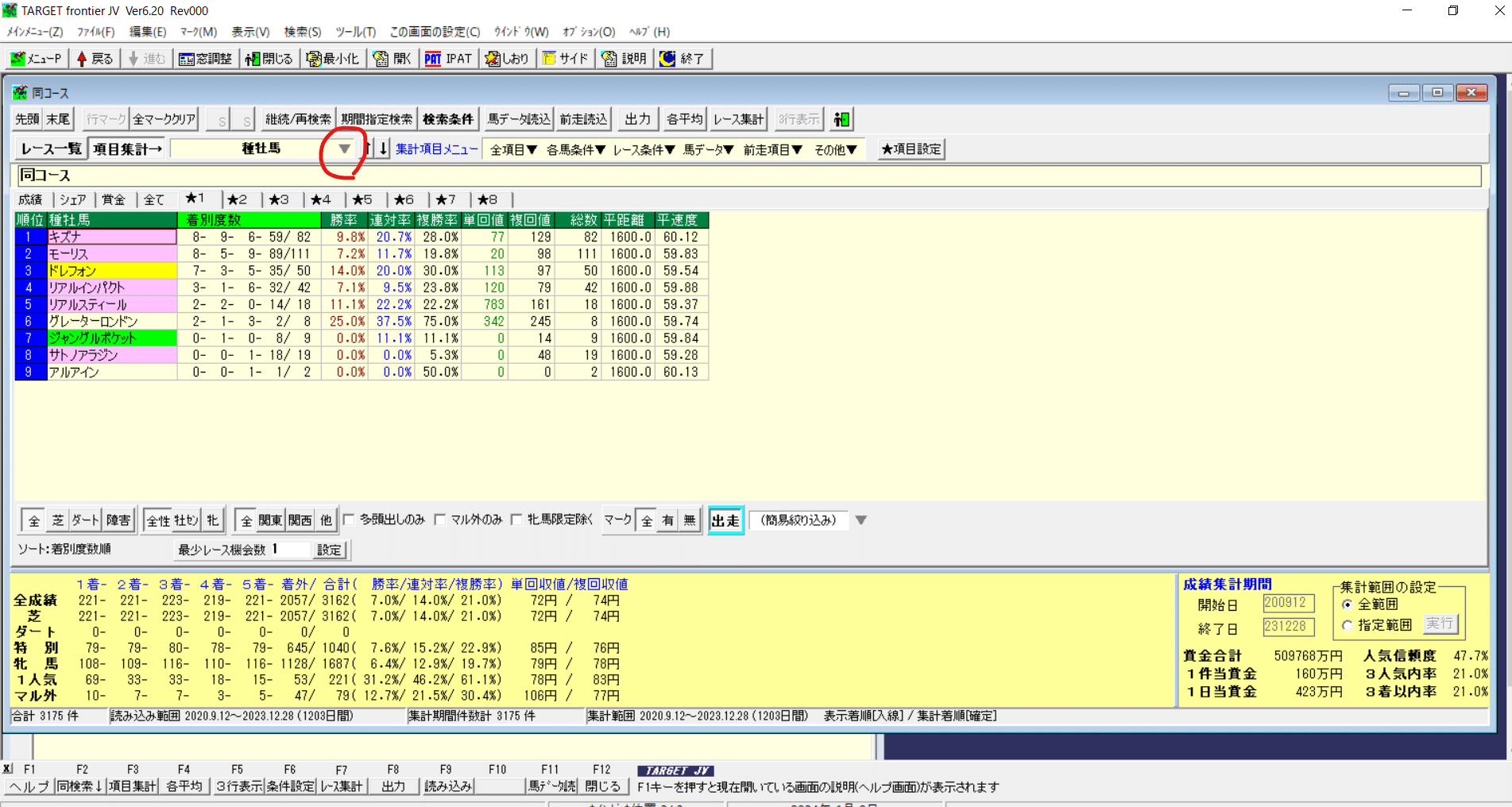Image resolution: width=1512 pixels, height=807 pixels.
Task: Toggle the 関東 region filter
Action: coord(270,520)
